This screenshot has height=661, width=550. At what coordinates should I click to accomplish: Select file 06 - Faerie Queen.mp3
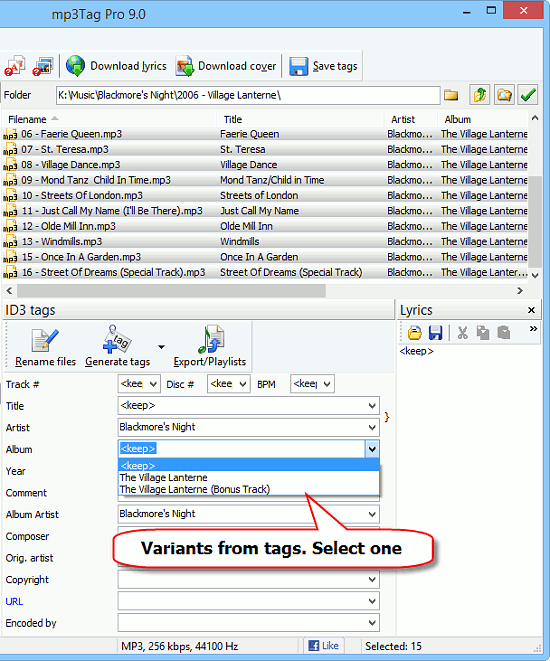tap(265, 134)
